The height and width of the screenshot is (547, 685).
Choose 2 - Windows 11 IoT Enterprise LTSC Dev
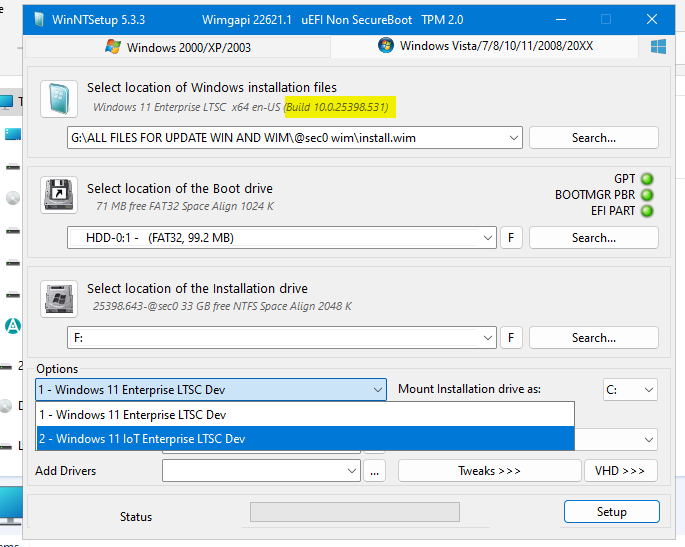coord(305,439)
